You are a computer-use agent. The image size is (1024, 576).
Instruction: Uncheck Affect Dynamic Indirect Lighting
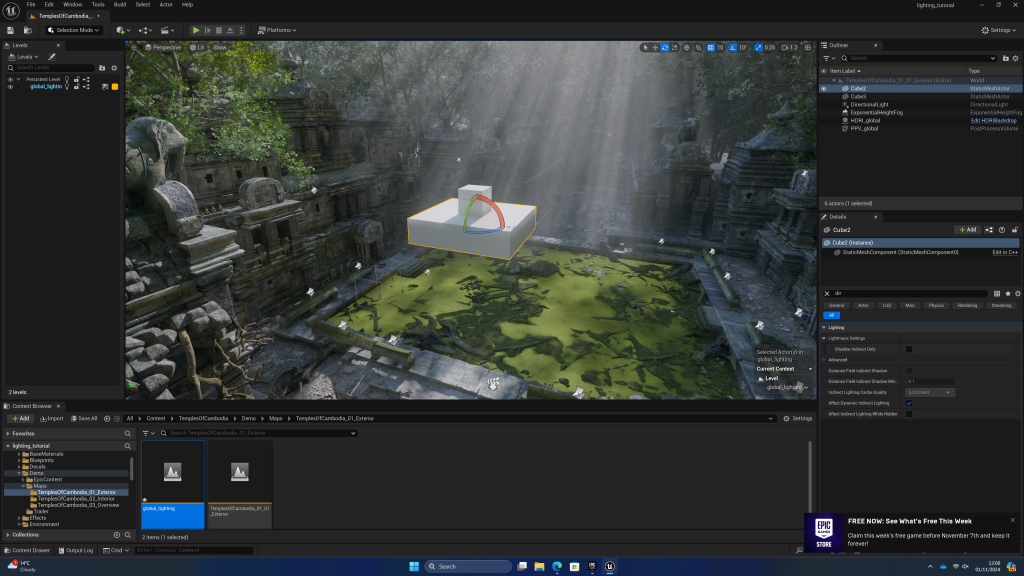(908, 403)
